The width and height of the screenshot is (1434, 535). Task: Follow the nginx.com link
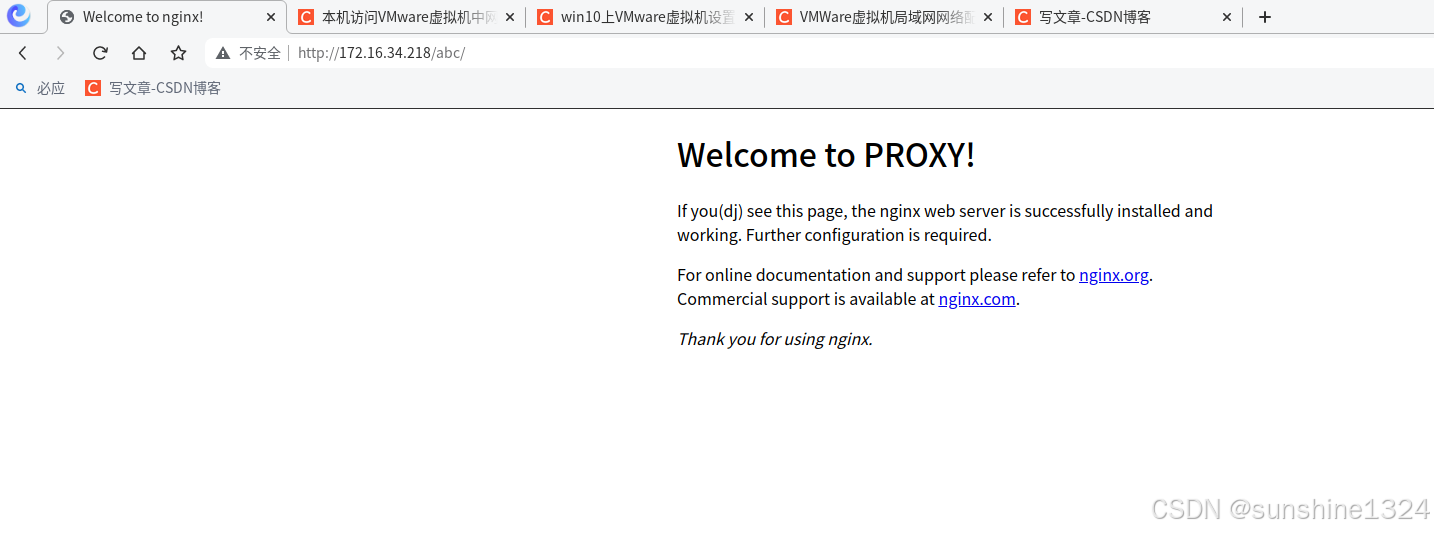(x=977, y=299)
